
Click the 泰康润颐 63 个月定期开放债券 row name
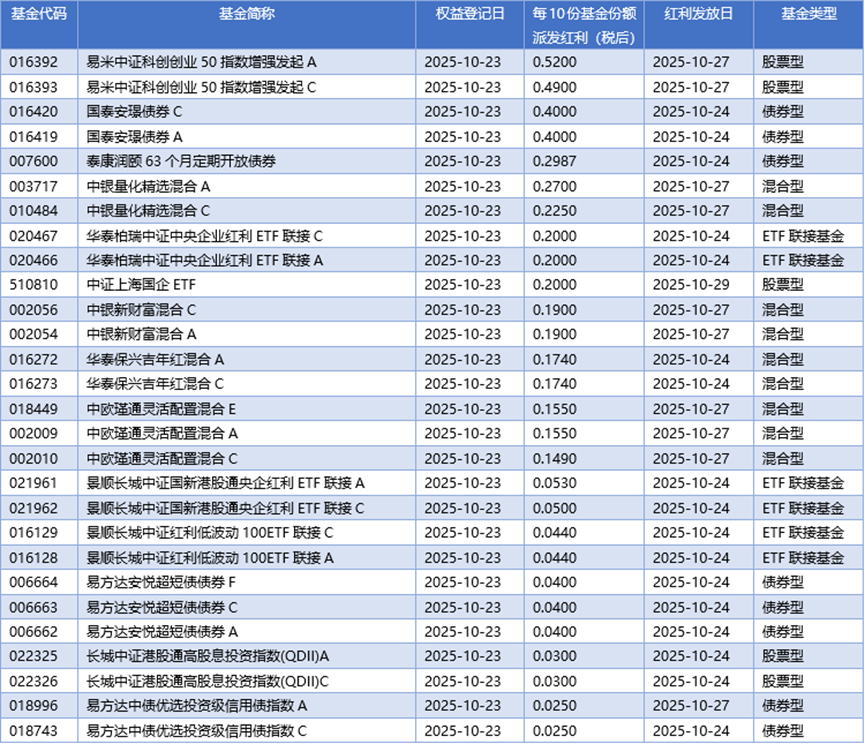coord(181,161)
